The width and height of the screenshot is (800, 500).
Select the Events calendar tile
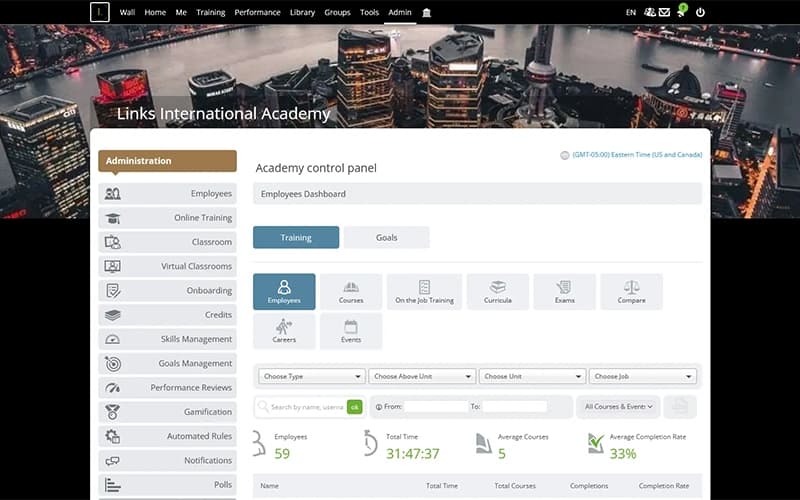coord(350,331)
